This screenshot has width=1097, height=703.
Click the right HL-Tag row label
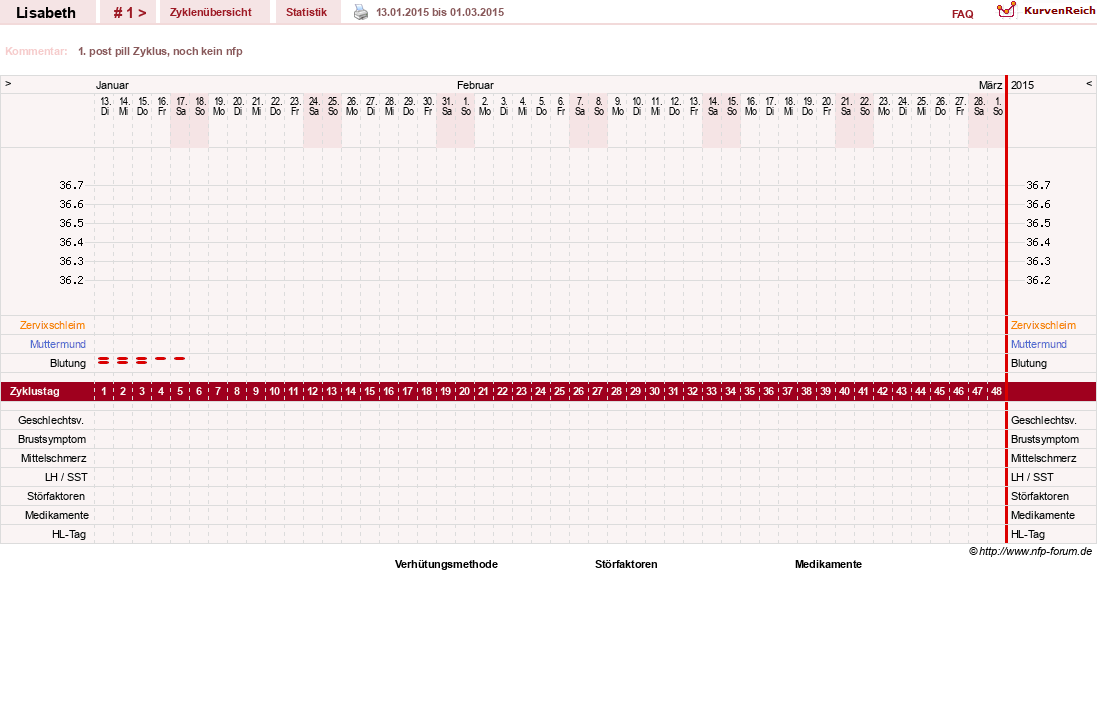coord(1028,534)
